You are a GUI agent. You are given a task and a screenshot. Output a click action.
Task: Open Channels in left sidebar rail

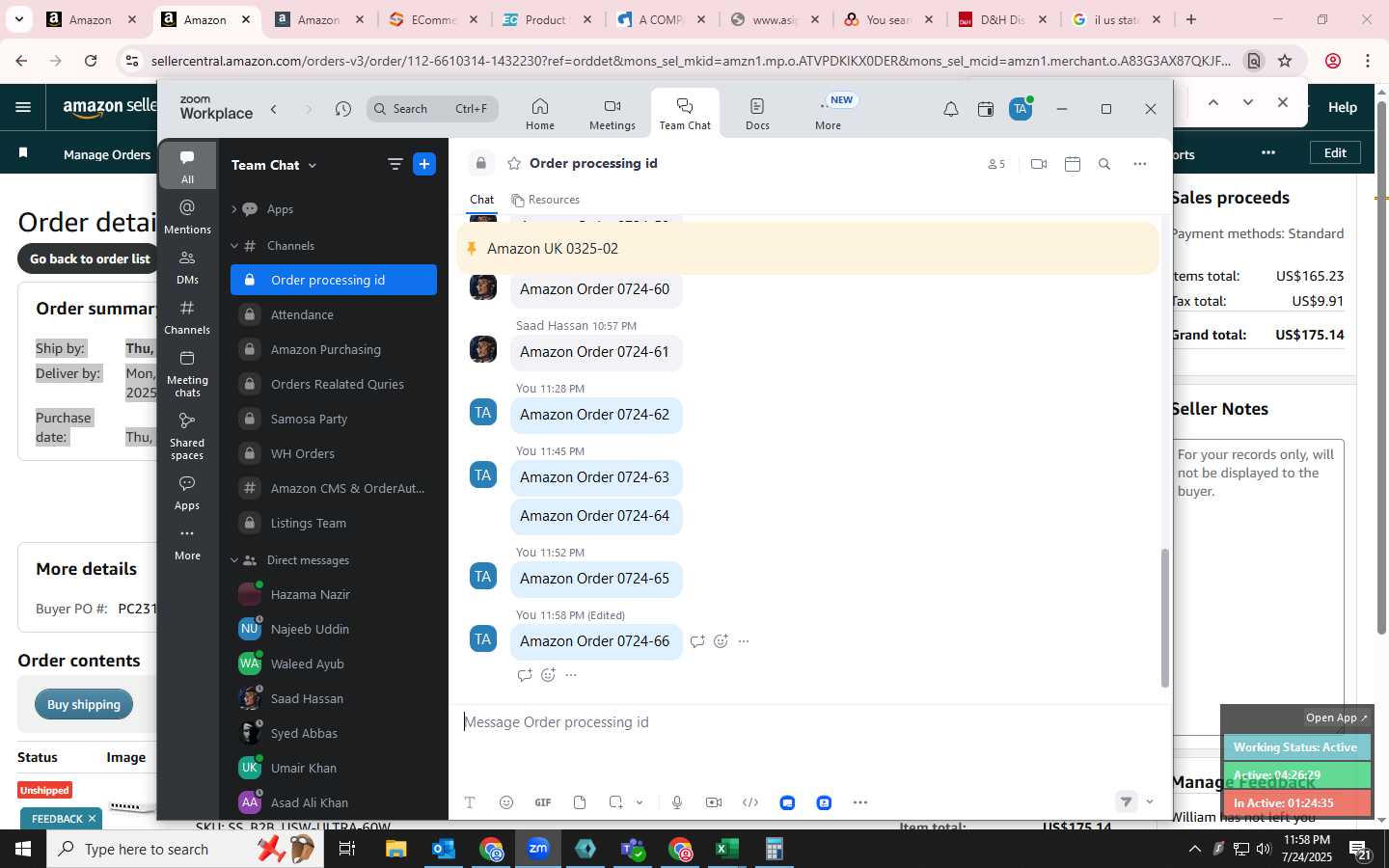(187, 317)
